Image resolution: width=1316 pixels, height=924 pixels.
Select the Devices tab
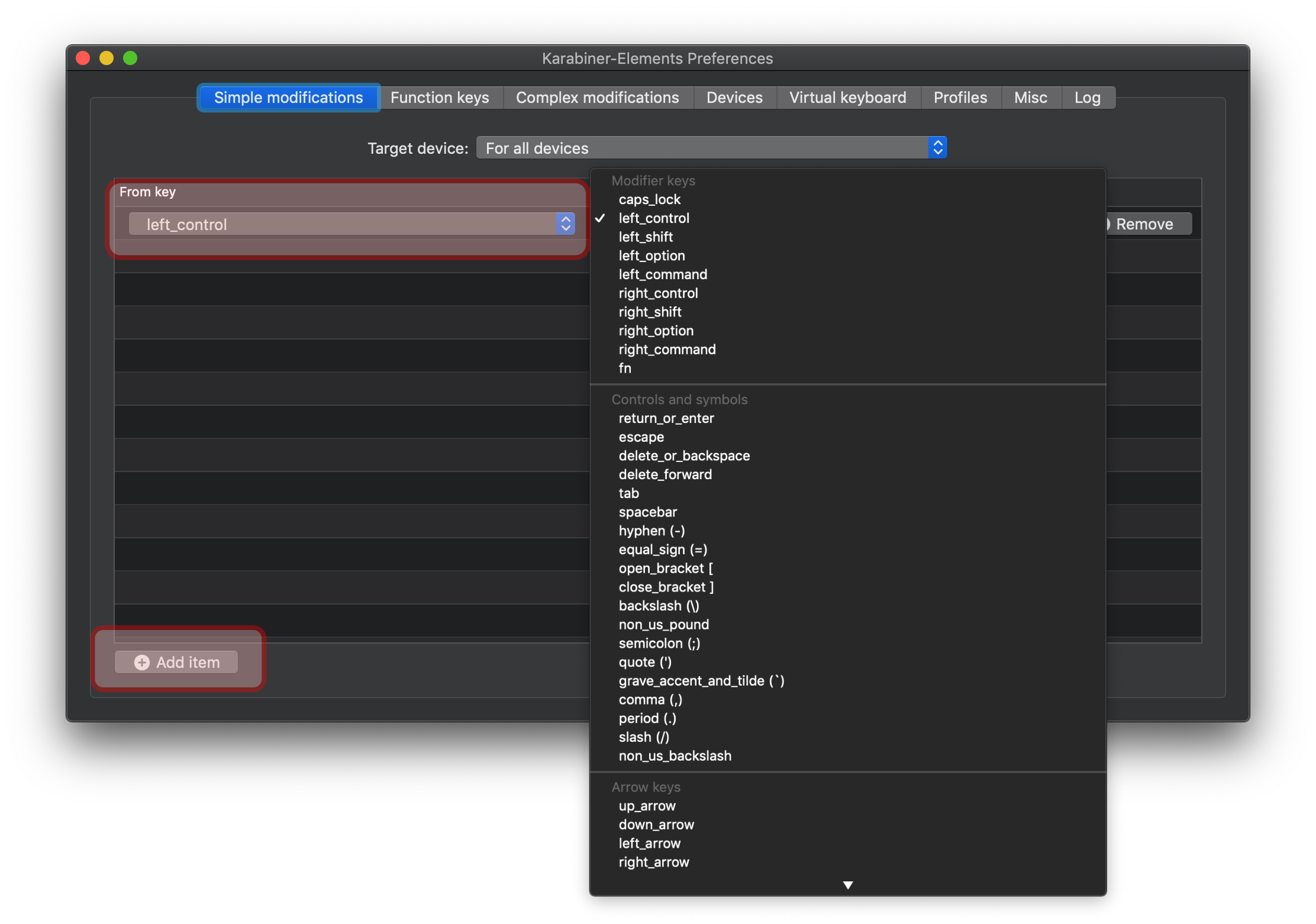(x=734, y=98)
